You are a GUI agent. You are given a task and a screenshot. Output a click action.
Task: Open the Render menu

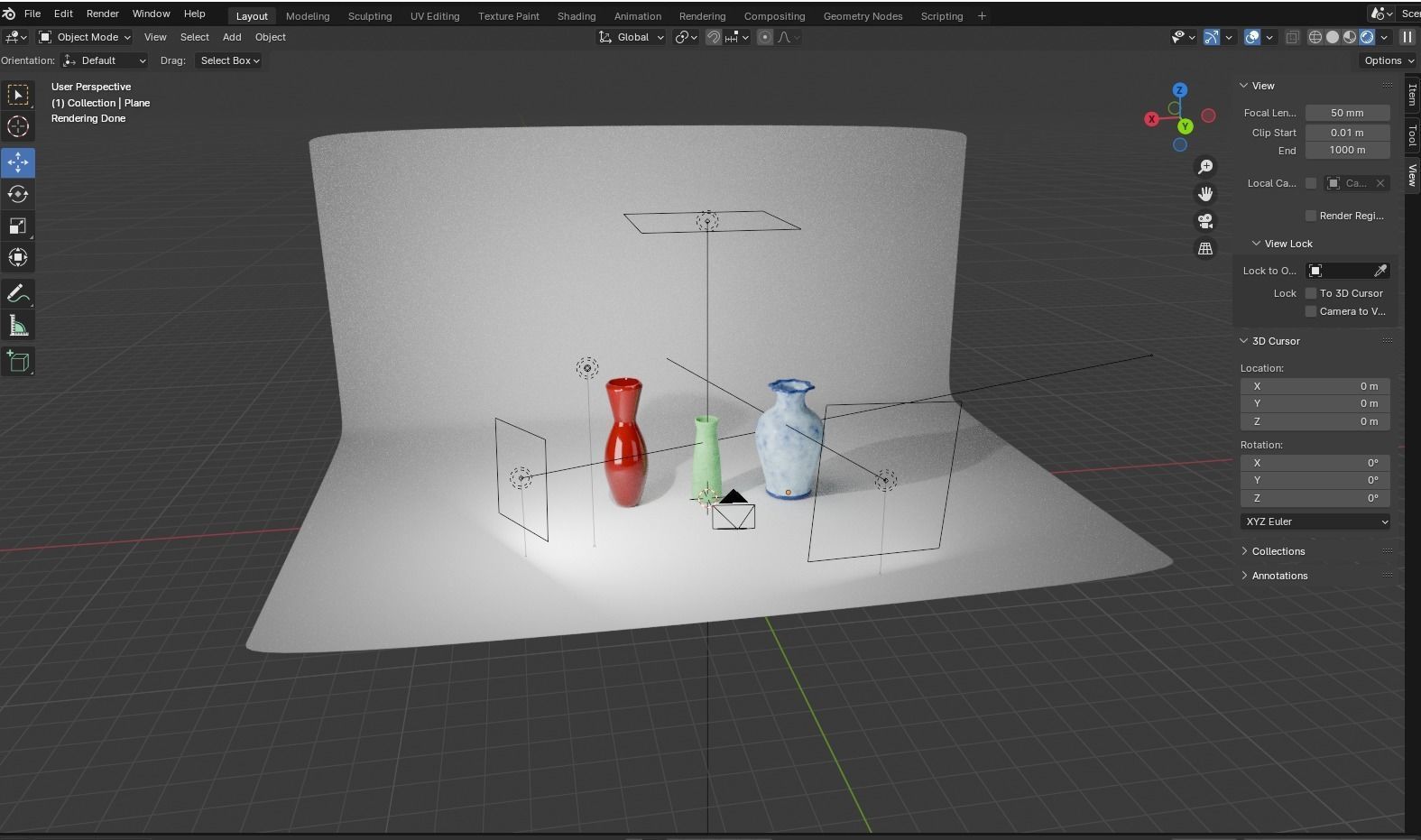coord(102,14)
